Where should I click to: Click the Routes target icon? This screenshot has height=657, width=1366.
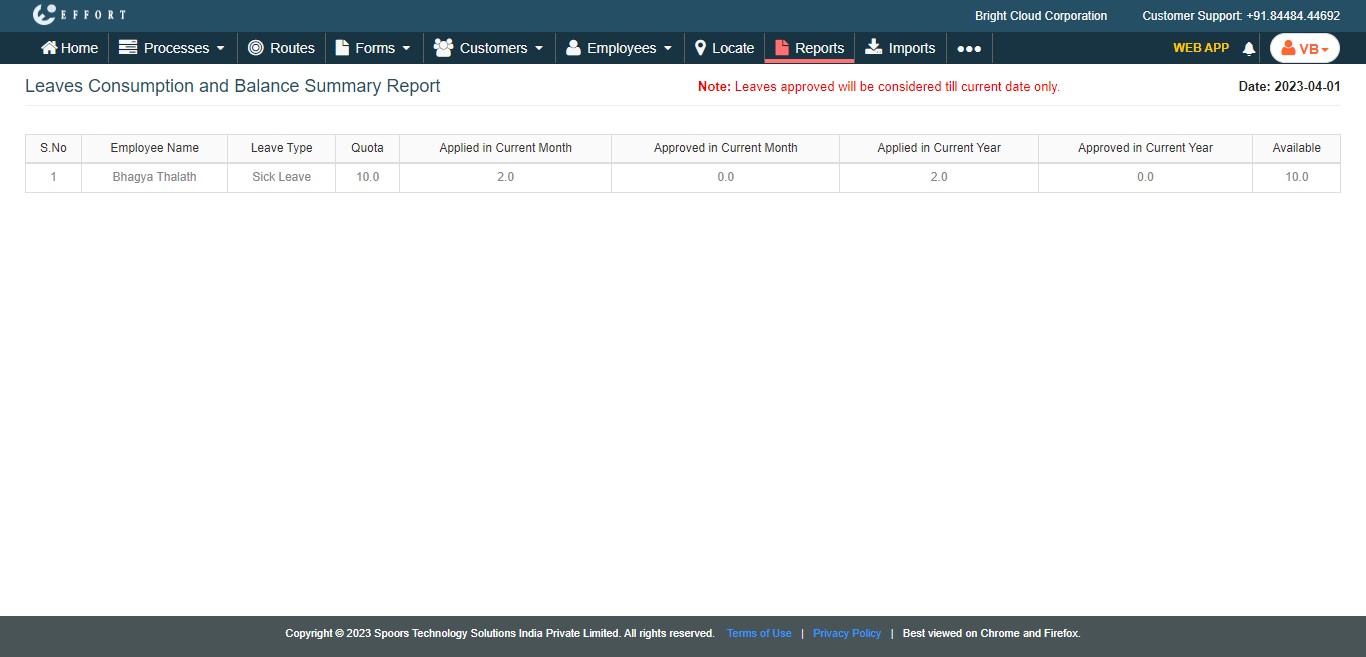click(256, 48)
